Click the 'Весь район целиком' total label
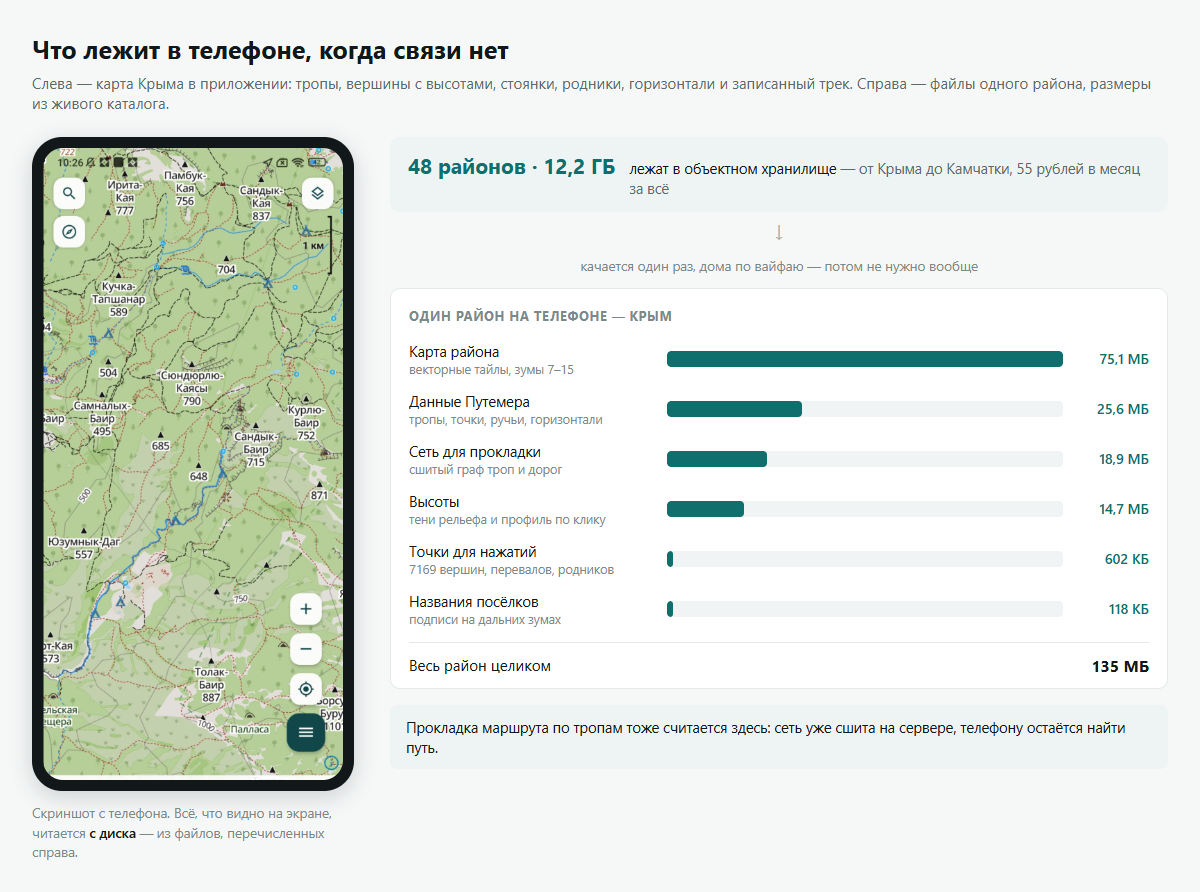 (x=480, y=666)
